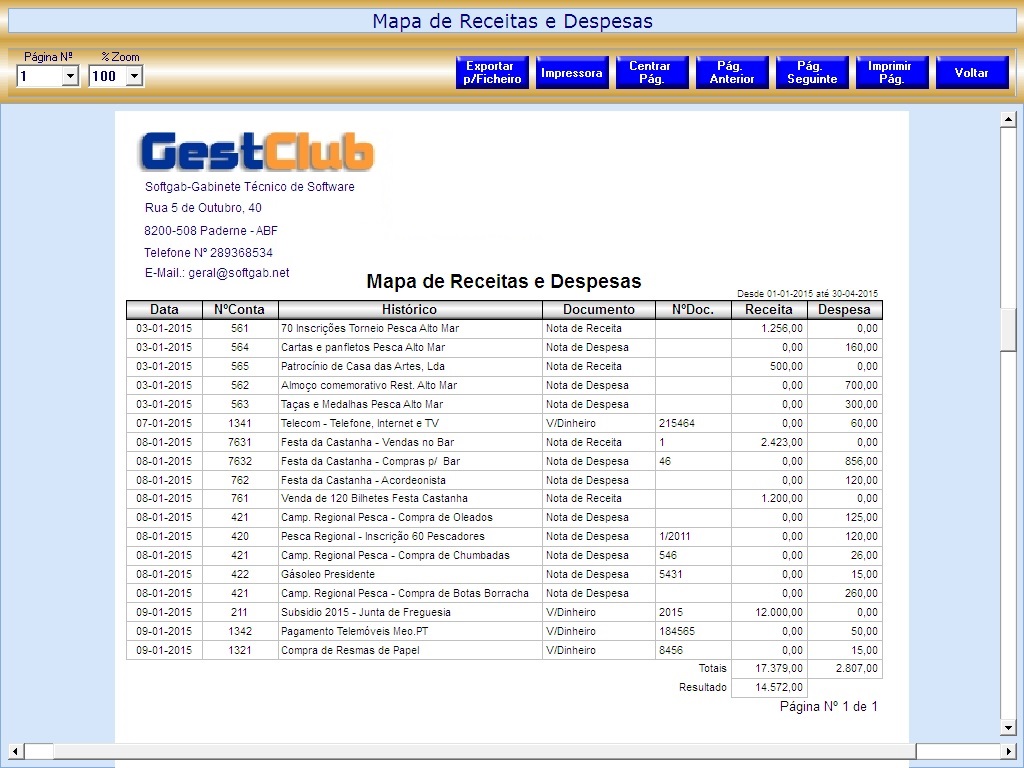Click the horizontal scrollbar left arrow
Viewport: 1024px width, 768px height.
point(15,751)
